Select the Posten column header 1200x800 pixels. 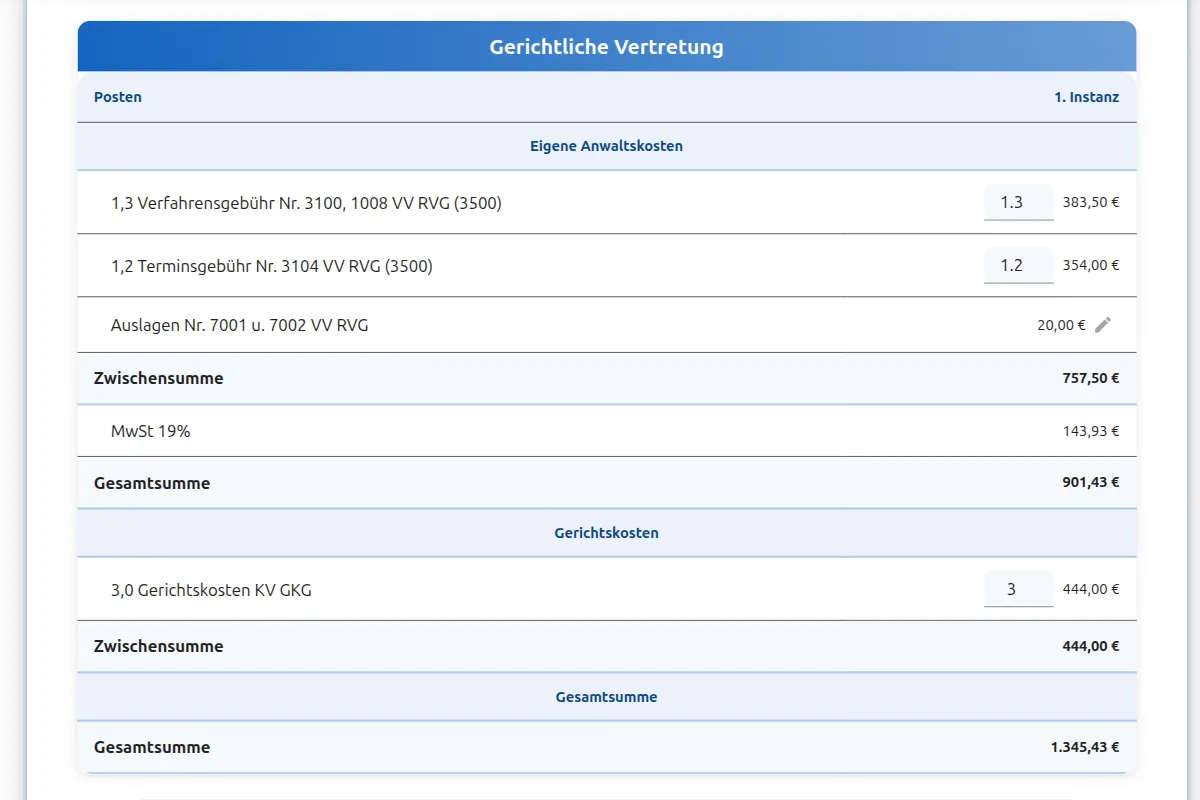click(x=117, y=97)
